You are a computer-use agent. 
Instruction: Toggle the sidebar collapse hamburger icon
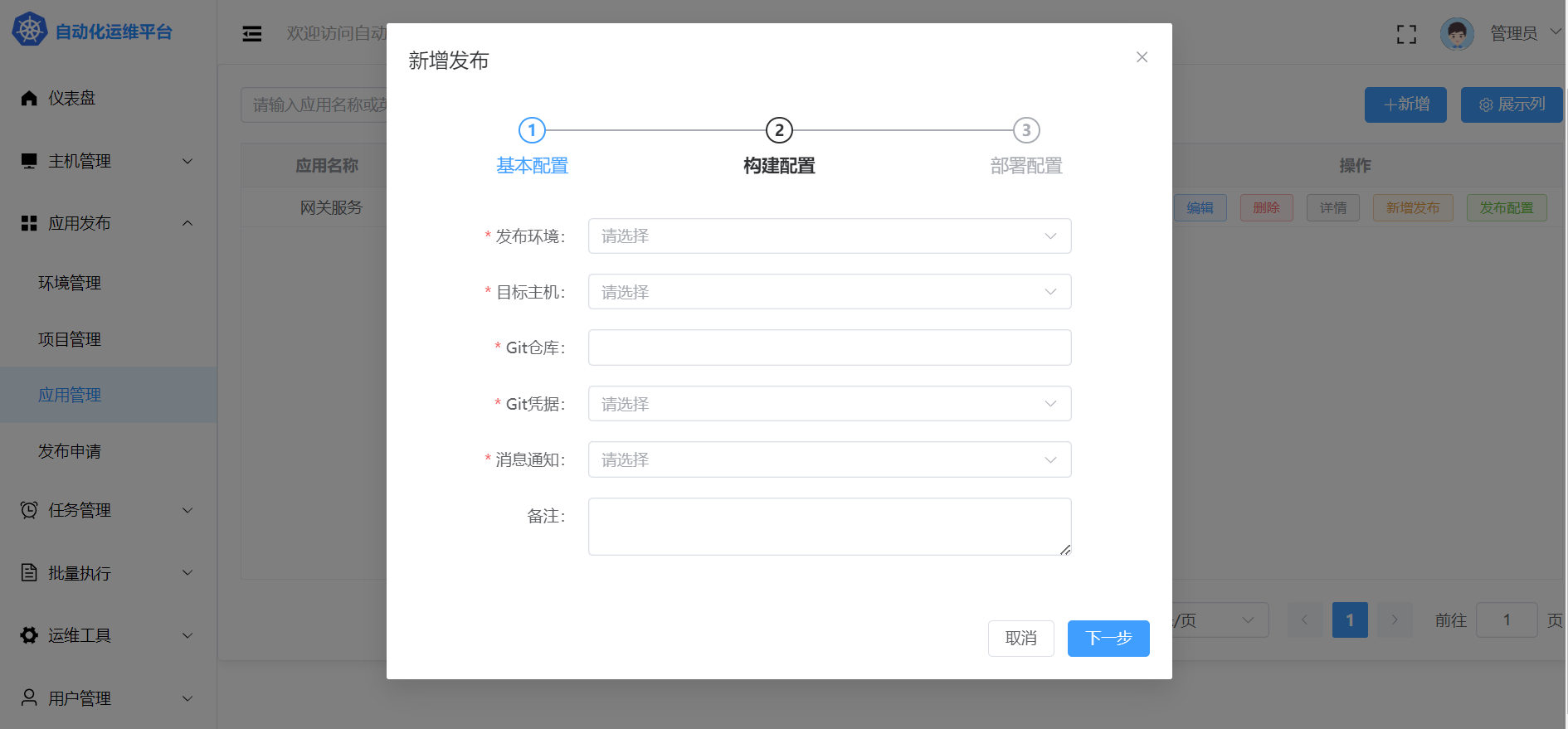pyautogui.click(x=251, y=33)
